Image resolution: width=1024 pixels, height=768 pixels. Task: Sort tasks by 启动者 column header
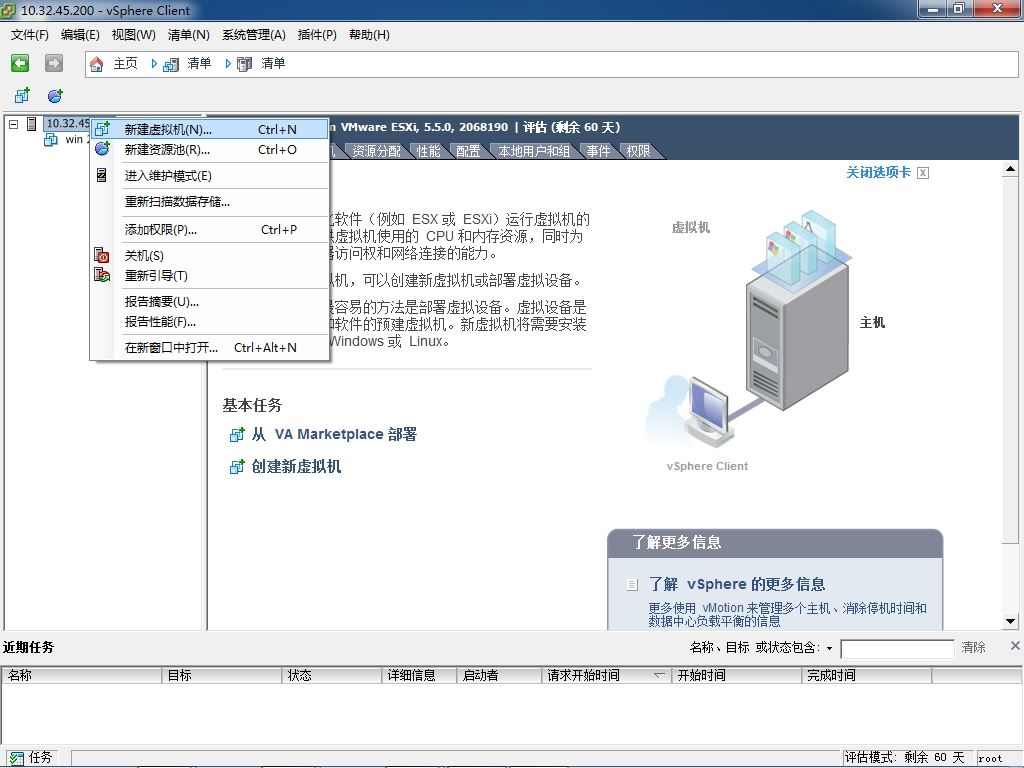(x=499, y=675)
